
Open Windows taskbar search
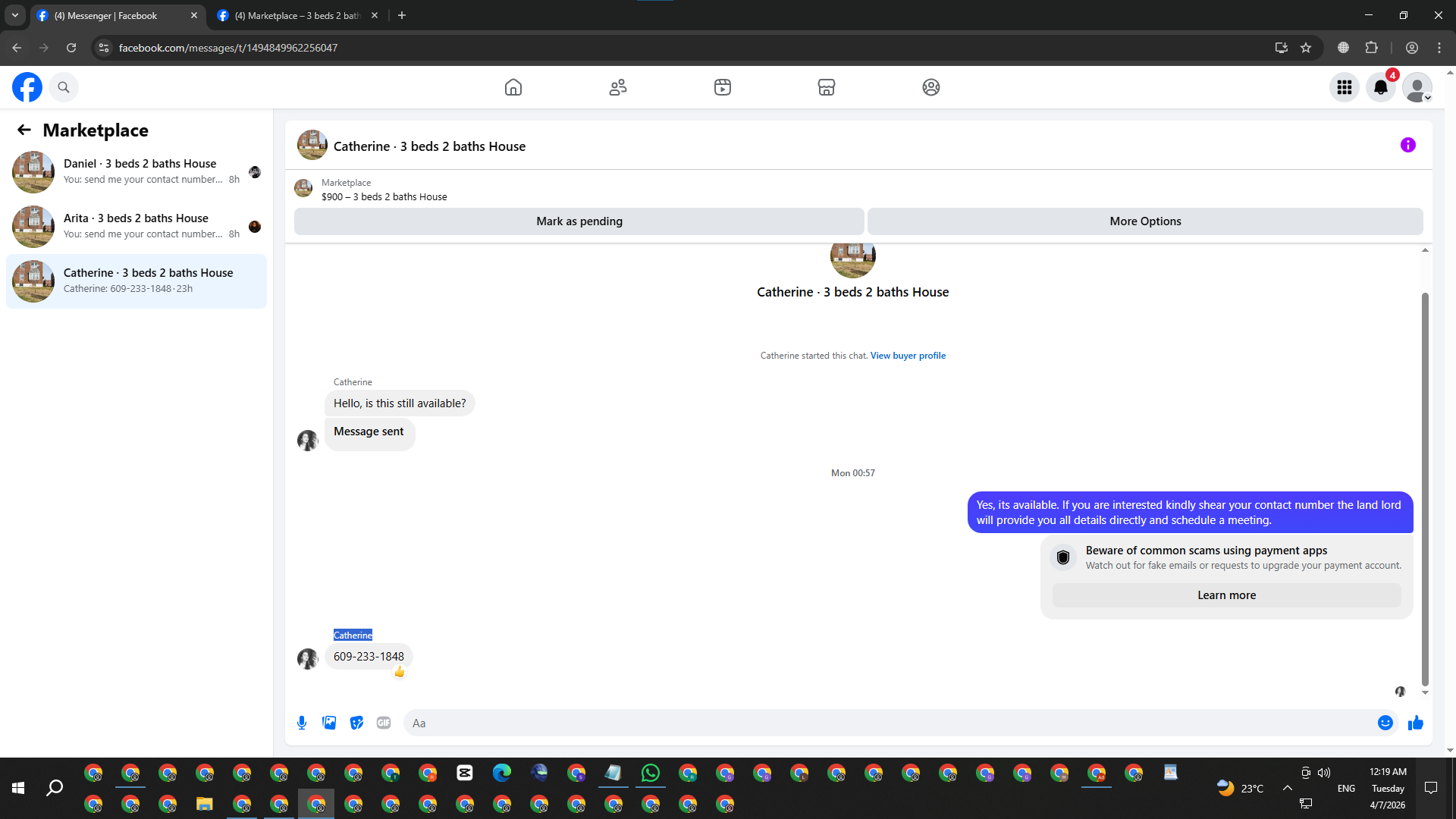[55, 789]
